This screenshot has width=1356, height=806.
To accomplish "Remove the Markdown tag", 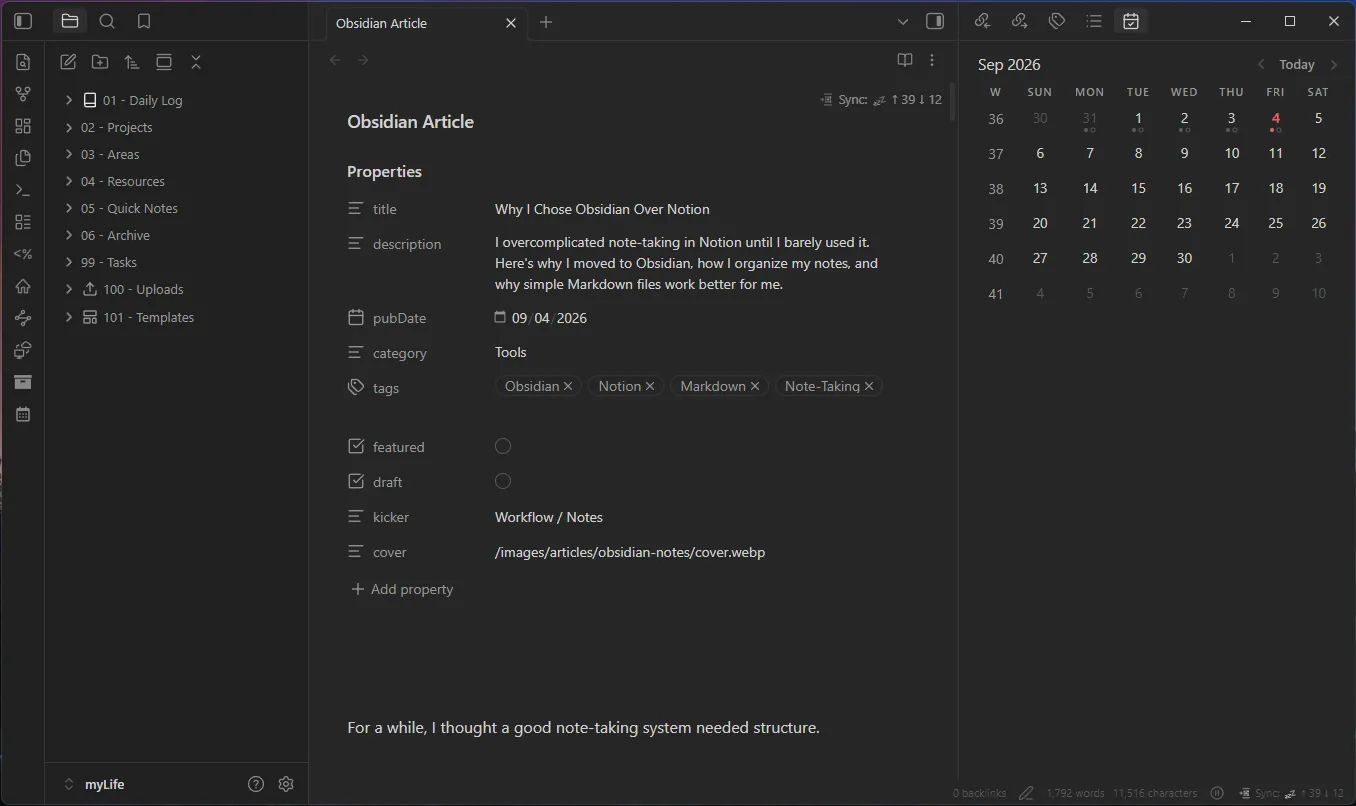I will 755,386.
